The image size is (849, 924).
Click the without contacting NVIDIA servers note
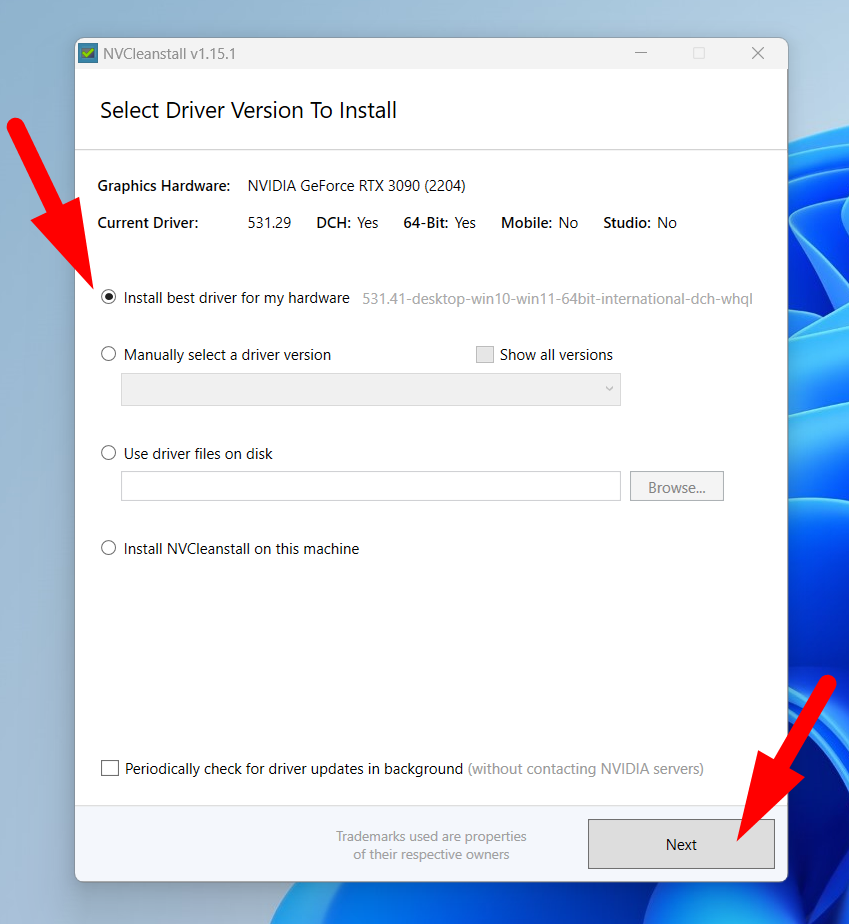tap(586, 769)
